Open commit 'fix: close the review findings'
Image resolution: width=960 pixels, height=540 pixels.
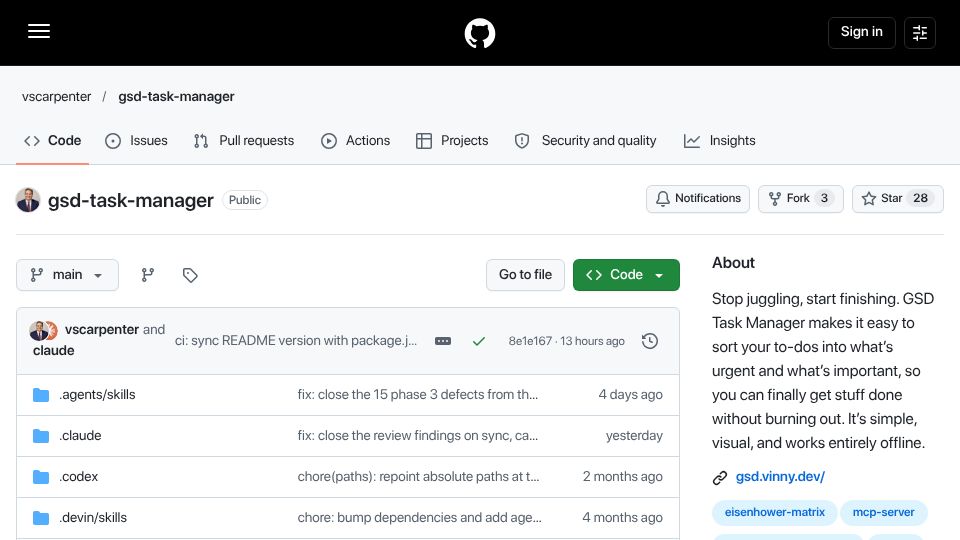coord(418,436)
